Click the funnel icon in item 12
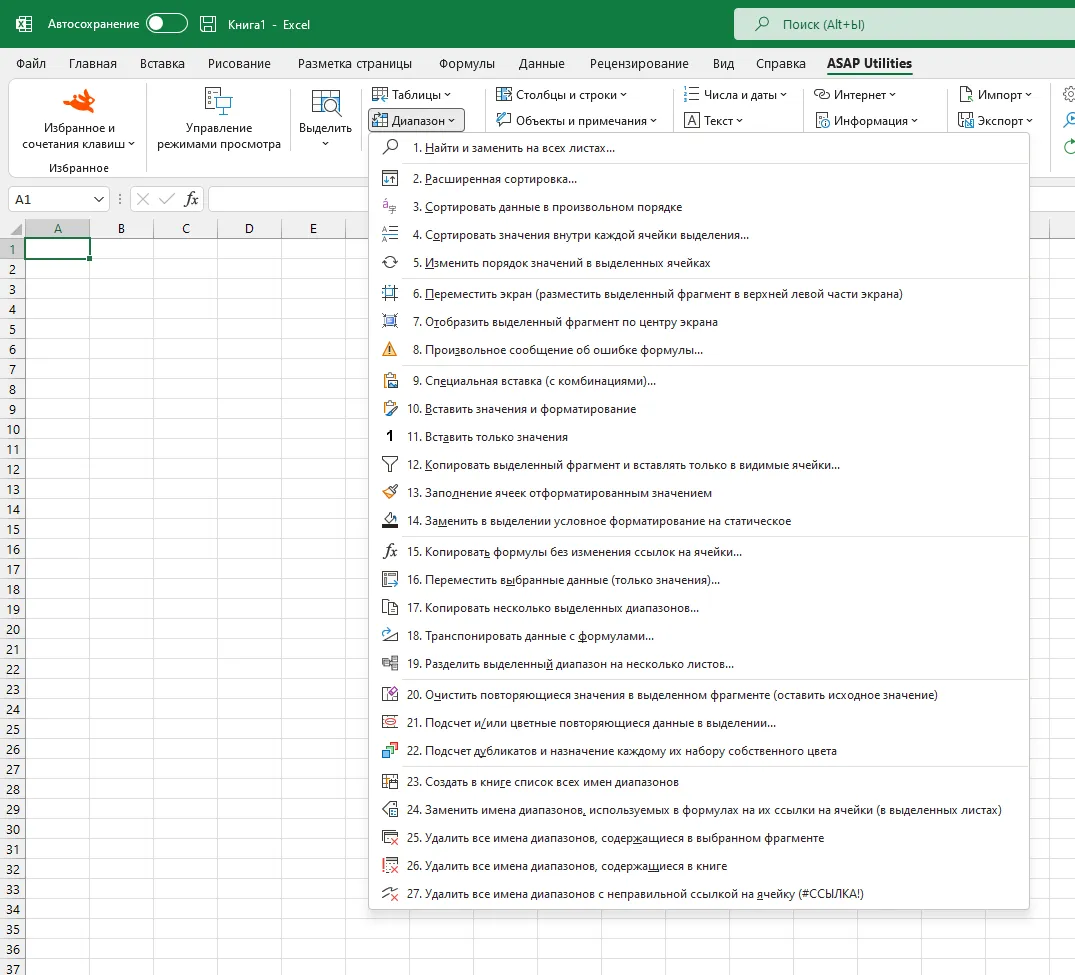 click(x=390, y=465)
